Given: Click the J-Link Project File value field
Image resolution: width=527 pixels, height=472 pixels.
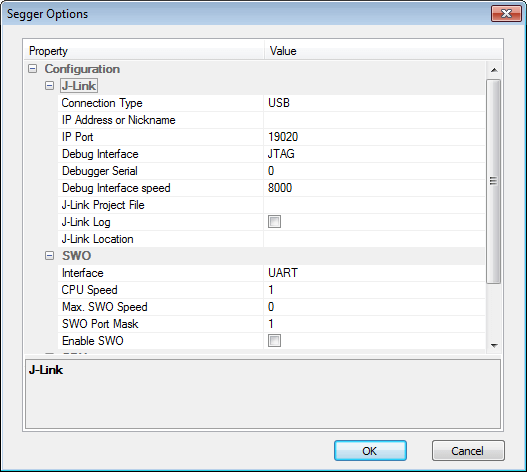Looking at the screenshot, I should 374,205.
